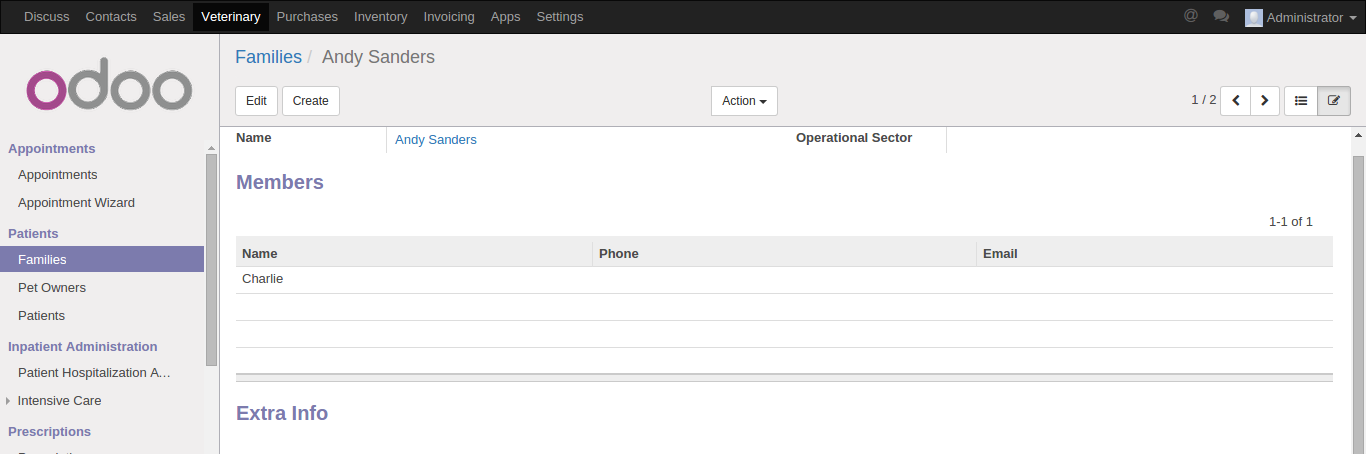Click the Administrator avatar image

coord(1253,17)
